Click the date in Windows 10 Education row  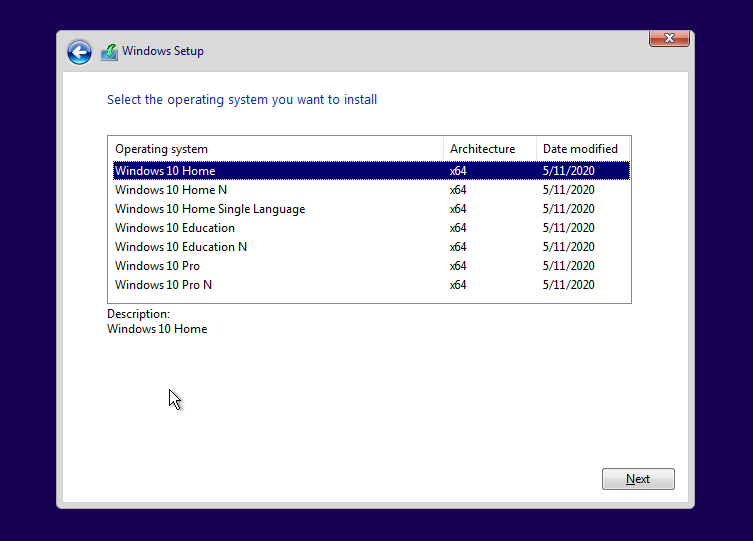pyautogui.click(x=568, y=228)
